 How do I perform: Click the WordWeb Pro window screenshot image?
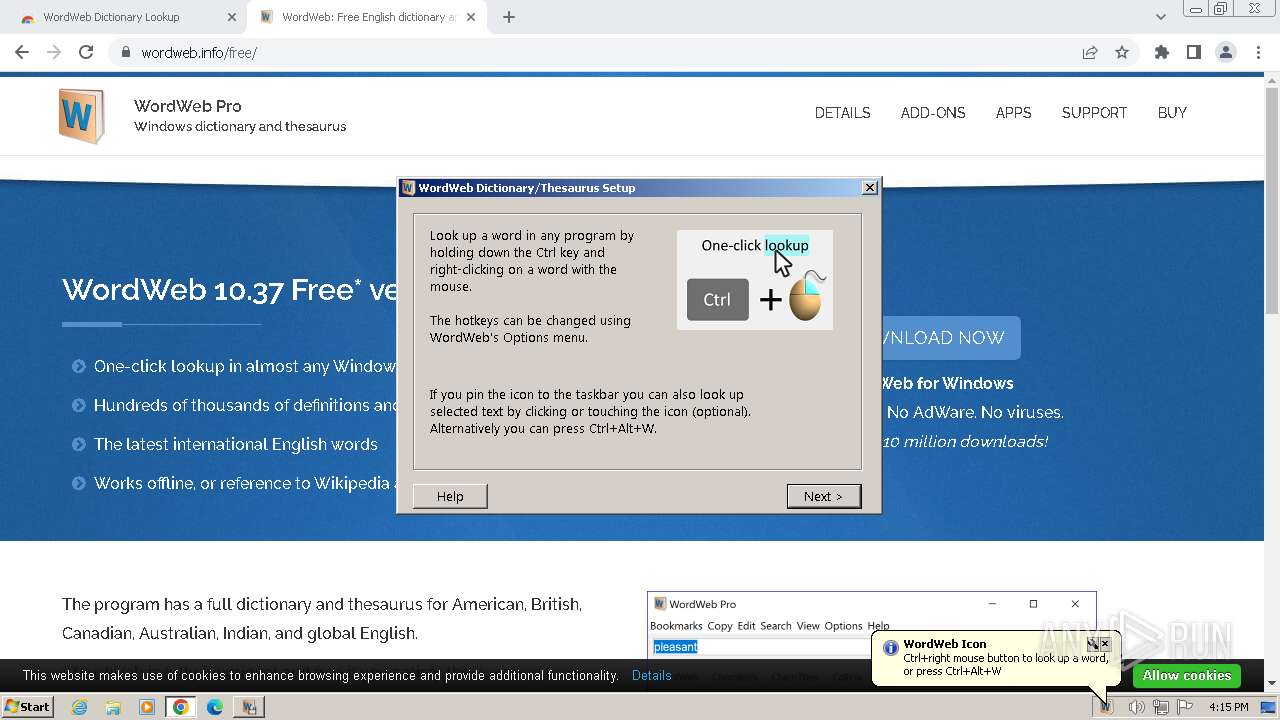point(871,625)
